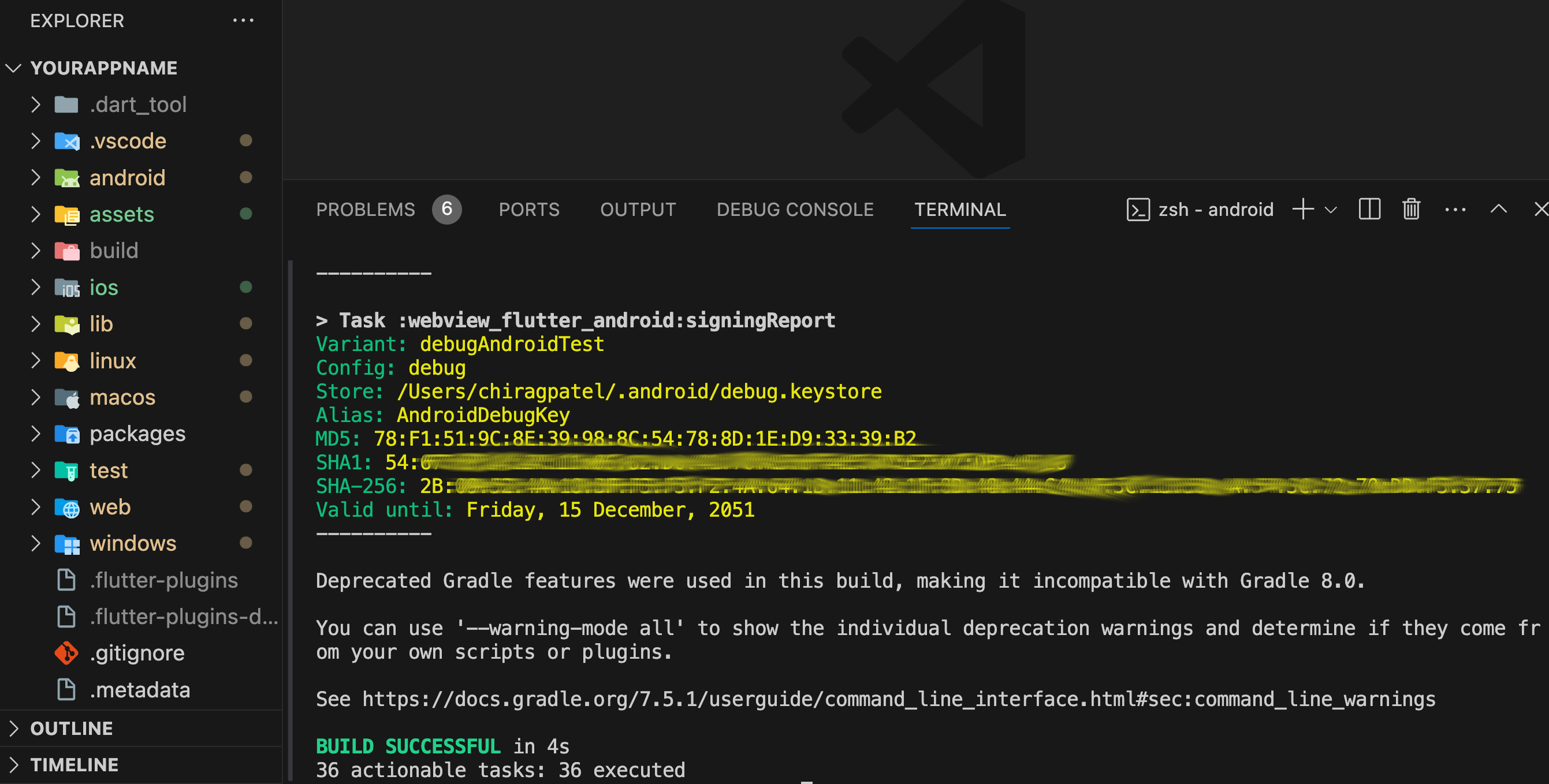Kill terminal with trash icon
Viewport: 1549px width, 784px height.
click(1411, 209)
